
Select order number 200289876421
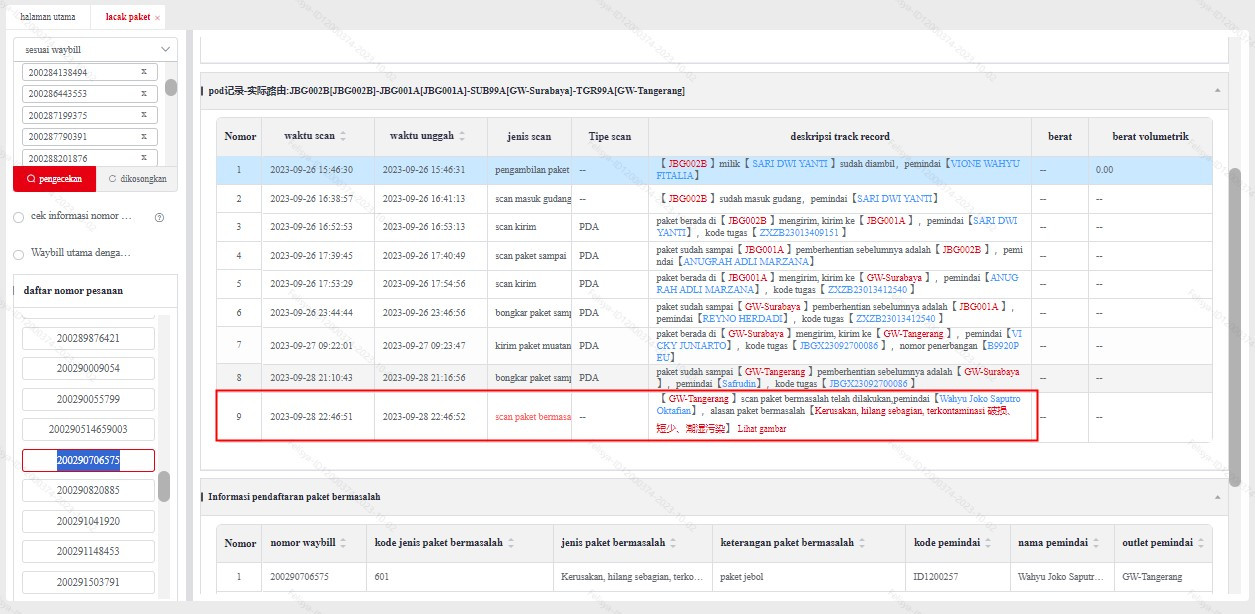(x=88, y=338)
